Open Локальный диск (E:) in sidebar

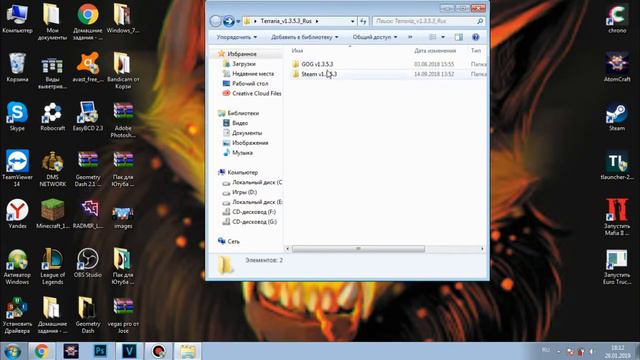tap(257, 202)
